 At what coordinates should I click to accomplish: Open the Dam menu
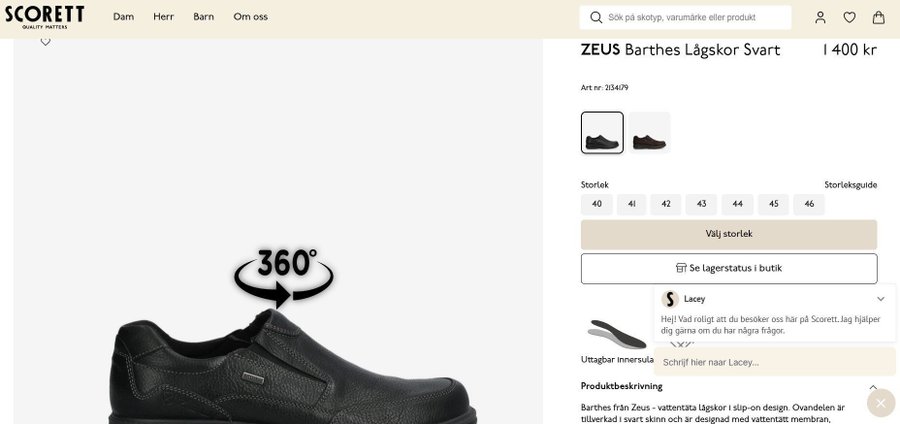(123, 17)
